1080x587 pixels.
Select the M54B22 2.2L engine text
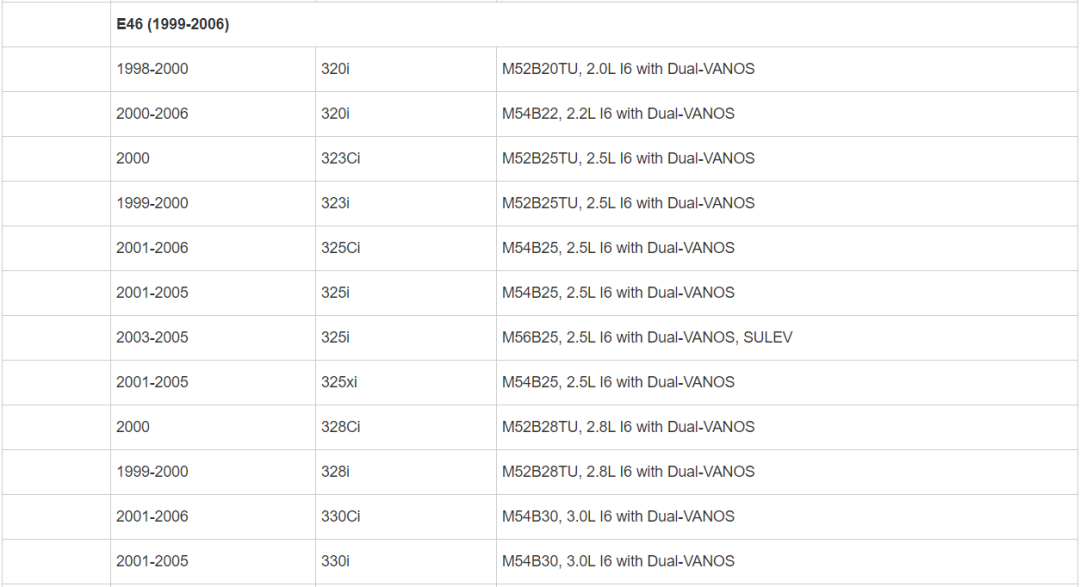click(x=618, y=114)
